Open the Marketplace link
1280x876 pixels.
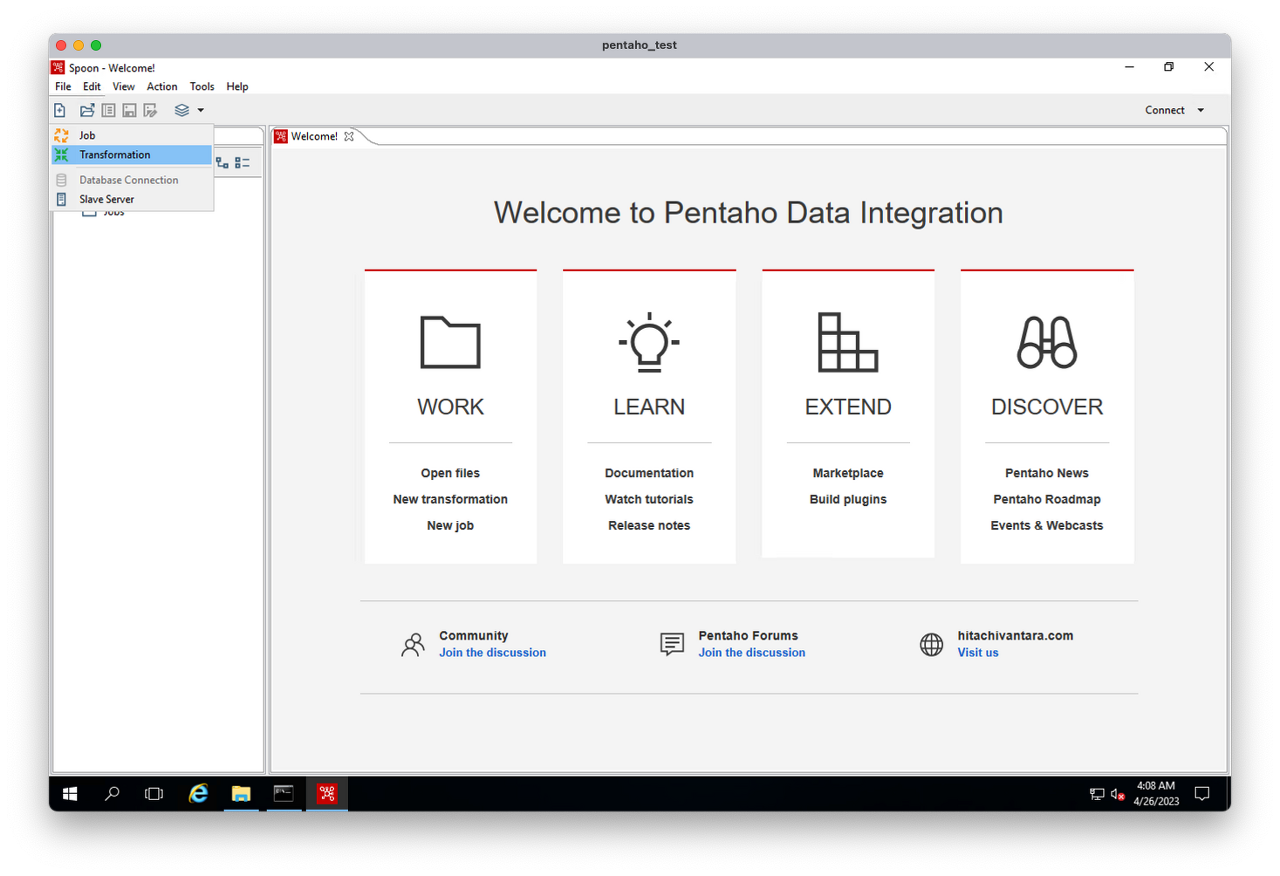tap(848, 473)
